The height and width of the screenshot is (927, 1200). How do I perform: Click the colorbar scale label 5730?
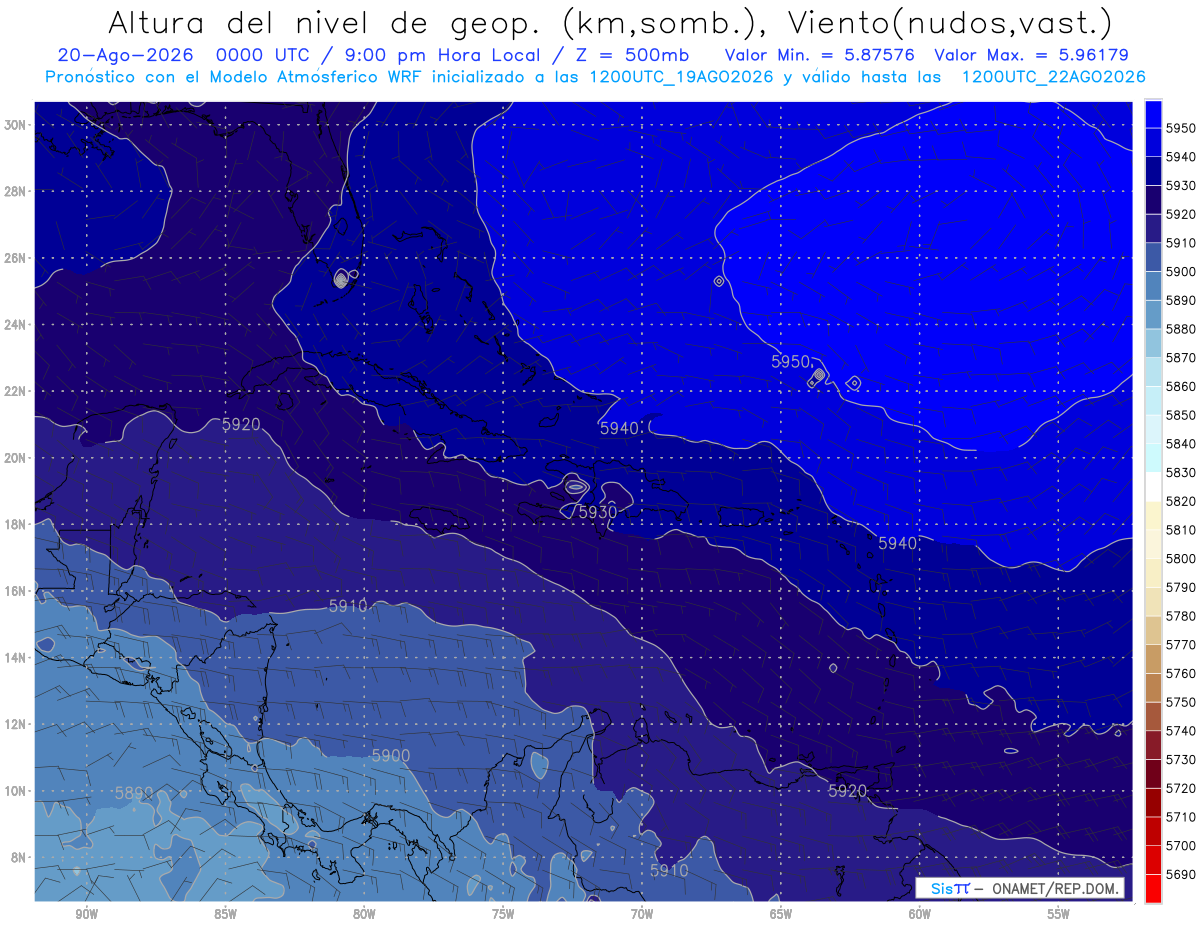click(x=1181, y=759)
